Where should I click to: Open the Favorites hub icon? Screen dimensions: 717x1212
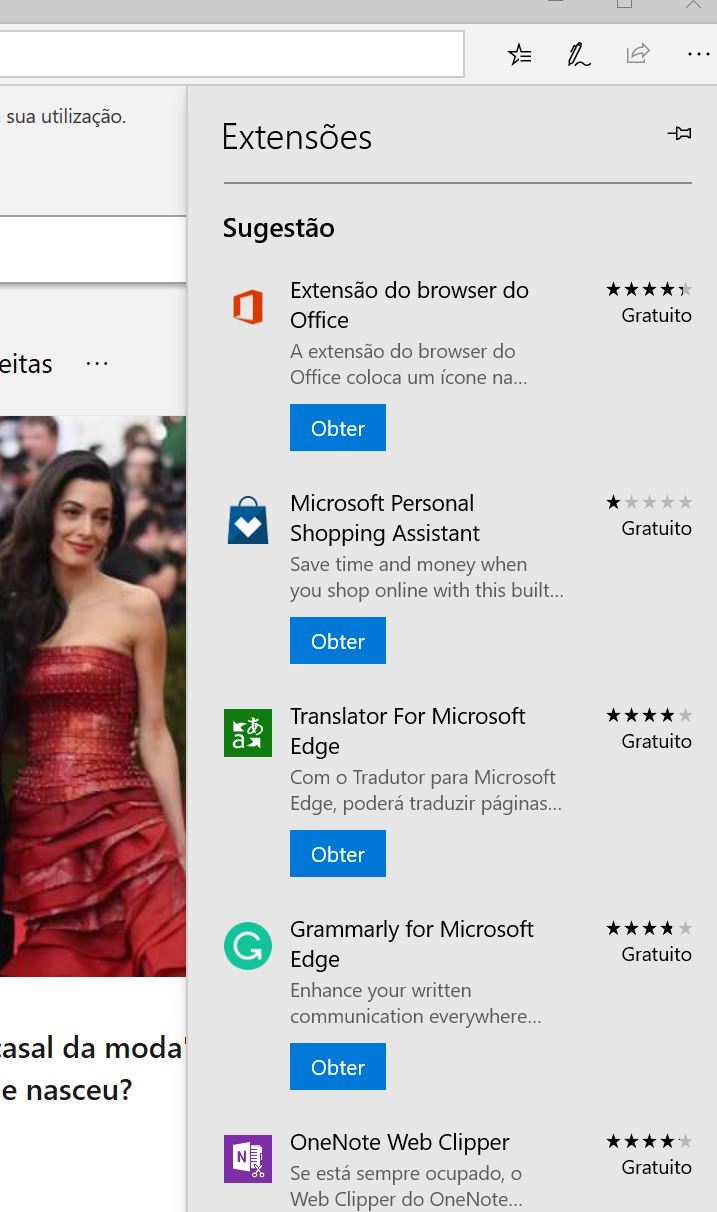click(519, 54)
